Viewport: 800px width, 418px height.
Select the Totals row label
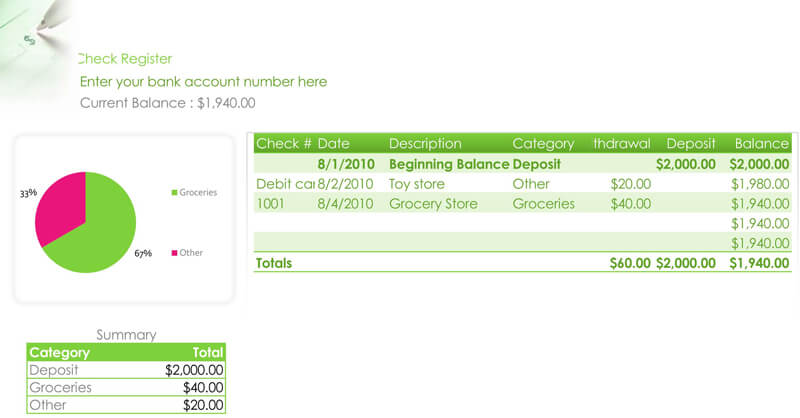pyautogui.click(x=274, y=263)
